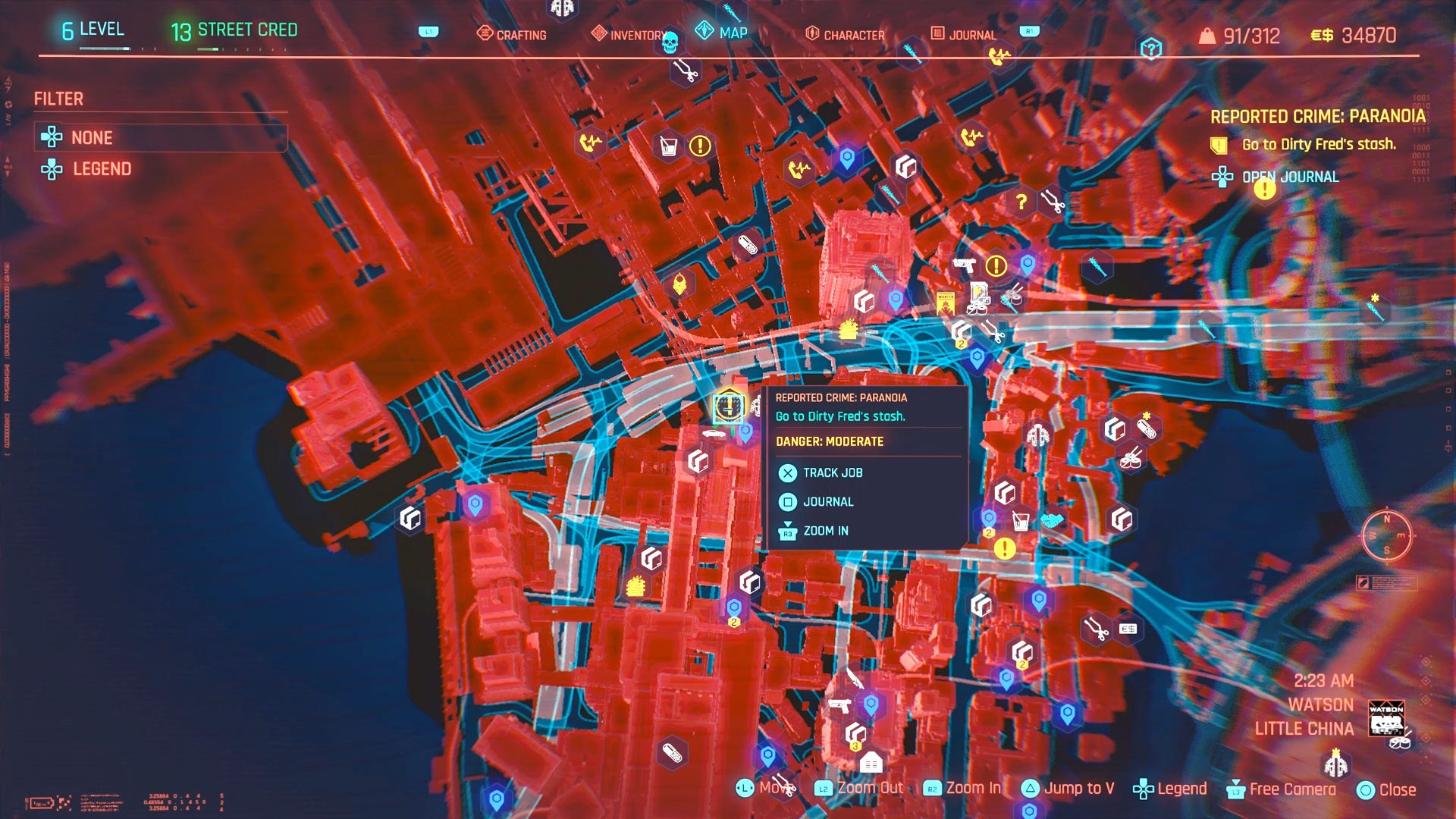Click the white car icon below quest marker
This screenshot has width=1456, height=819.
click(x=714, y=434)
